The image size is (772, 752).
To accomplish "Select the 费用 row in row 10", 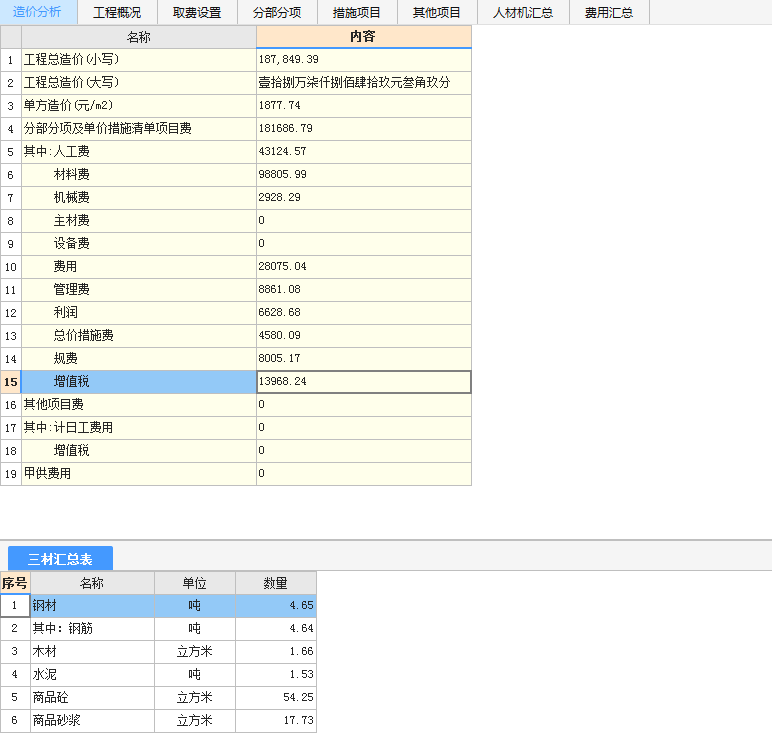I will [138, 266].
